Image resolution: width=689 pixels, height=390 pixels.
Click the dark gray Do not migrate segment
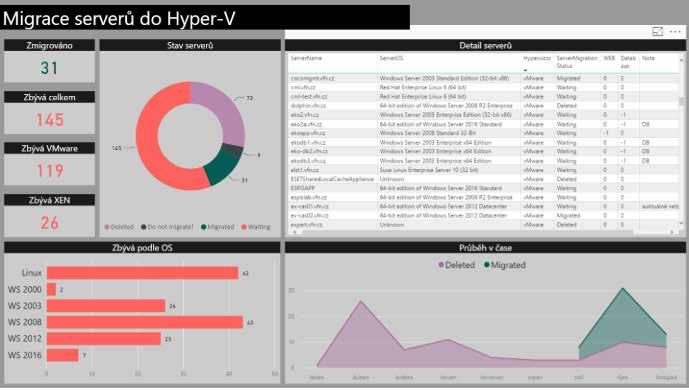coord(233,151)
